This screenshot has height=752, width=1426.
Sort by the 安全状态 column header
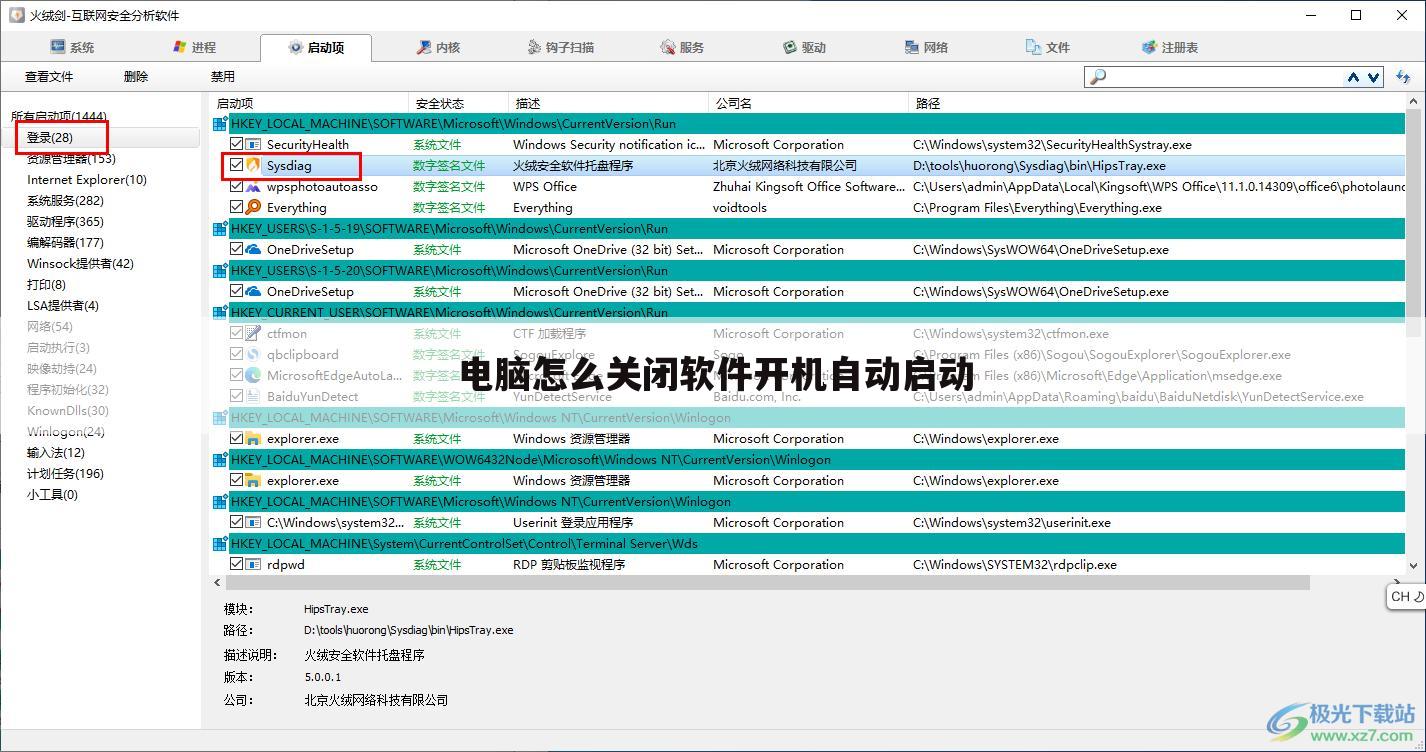459,103
